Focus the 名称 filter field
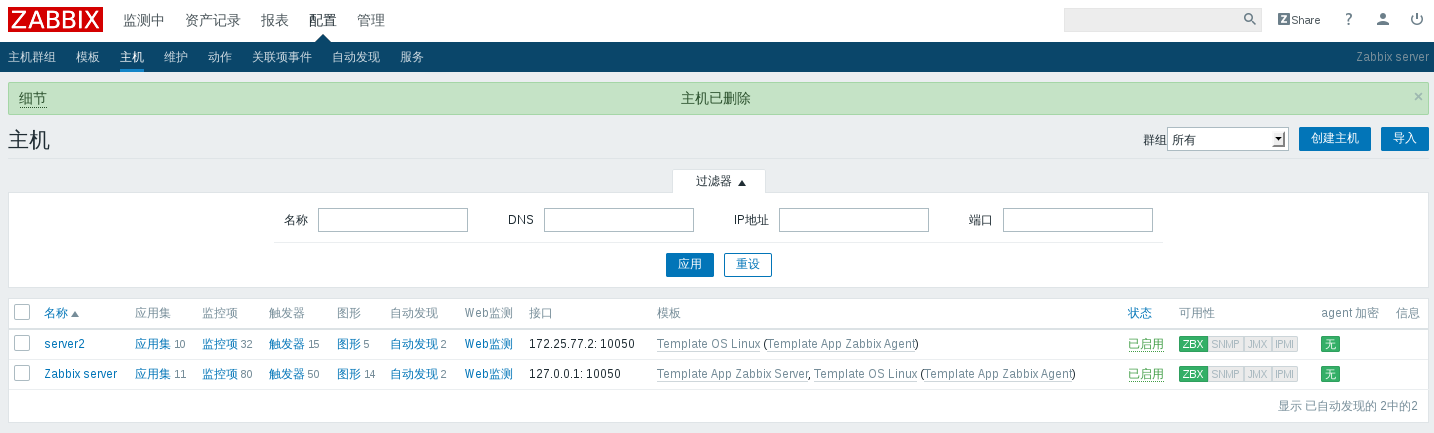1434x433 pixels. click(393, 220)
